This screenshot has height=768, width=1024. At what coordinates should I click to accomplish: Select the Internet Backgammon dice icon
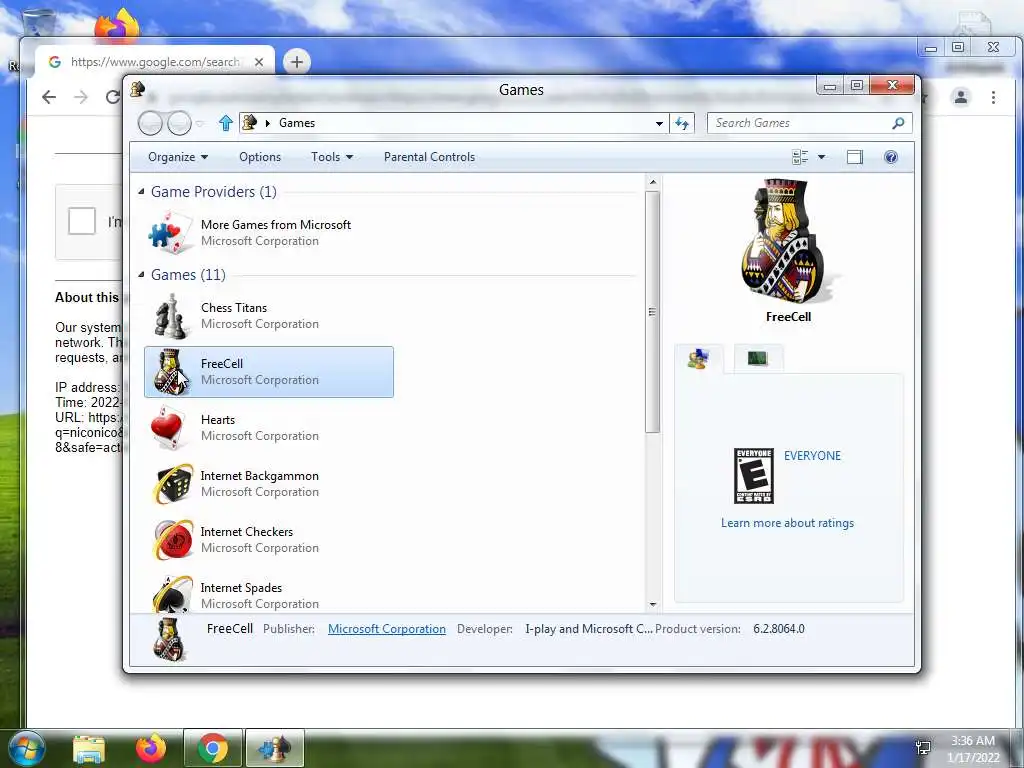click(172, 484)
